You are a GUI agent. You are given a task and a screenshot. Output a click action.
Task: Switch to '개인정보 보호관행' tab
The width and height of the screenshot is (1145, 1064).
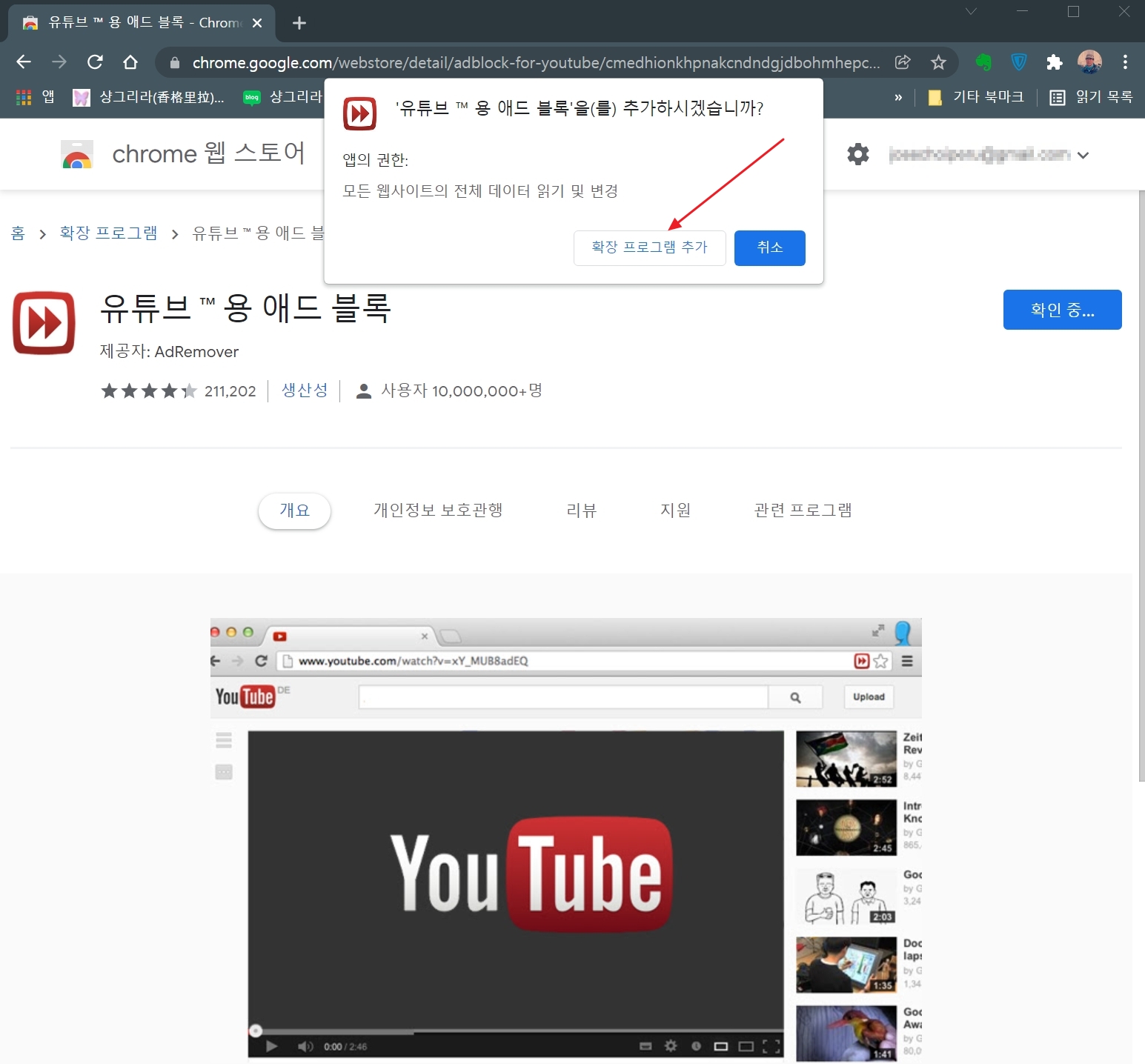tap(438, 511)
